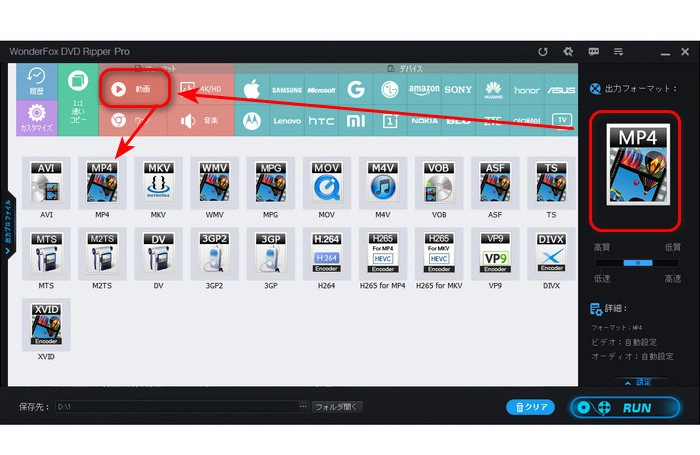The image size is (700, 455).
Task: Open the カスタマイズ customize tab
Action: tap(37, 118)
